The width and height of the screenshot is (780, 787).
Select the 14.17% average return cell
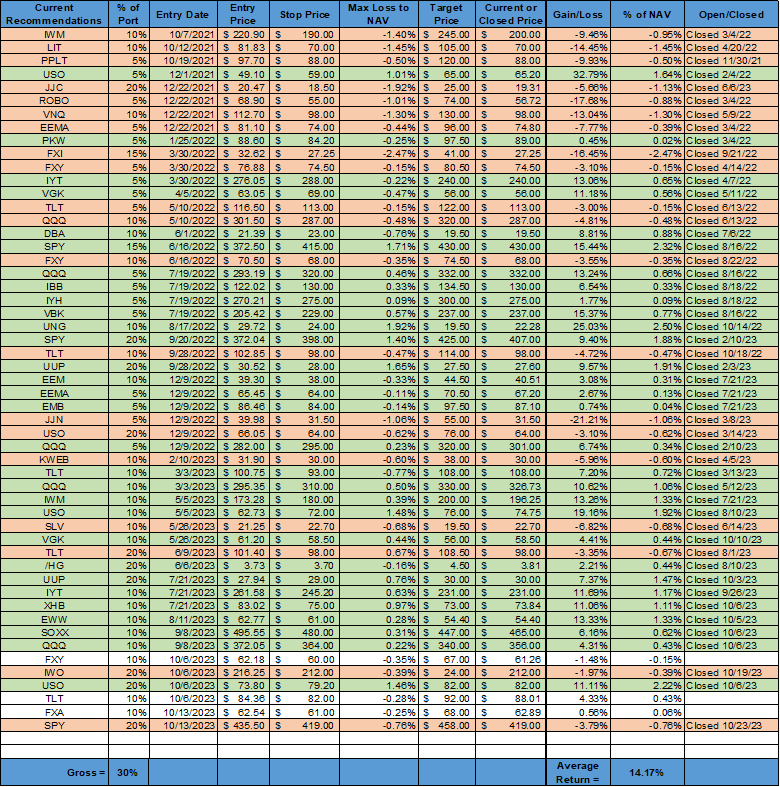tap(647, 772)
